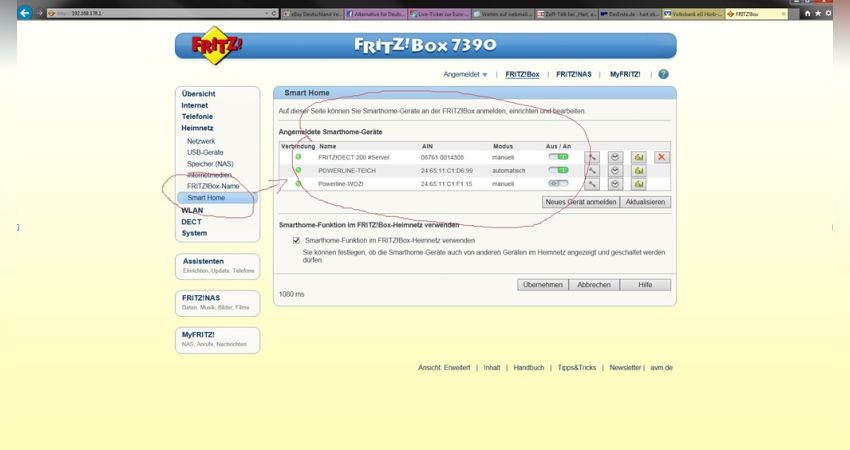Switch to the Volksbank browser tab
Viewport: 850px width, 450px height.
(x=693, y=14)
